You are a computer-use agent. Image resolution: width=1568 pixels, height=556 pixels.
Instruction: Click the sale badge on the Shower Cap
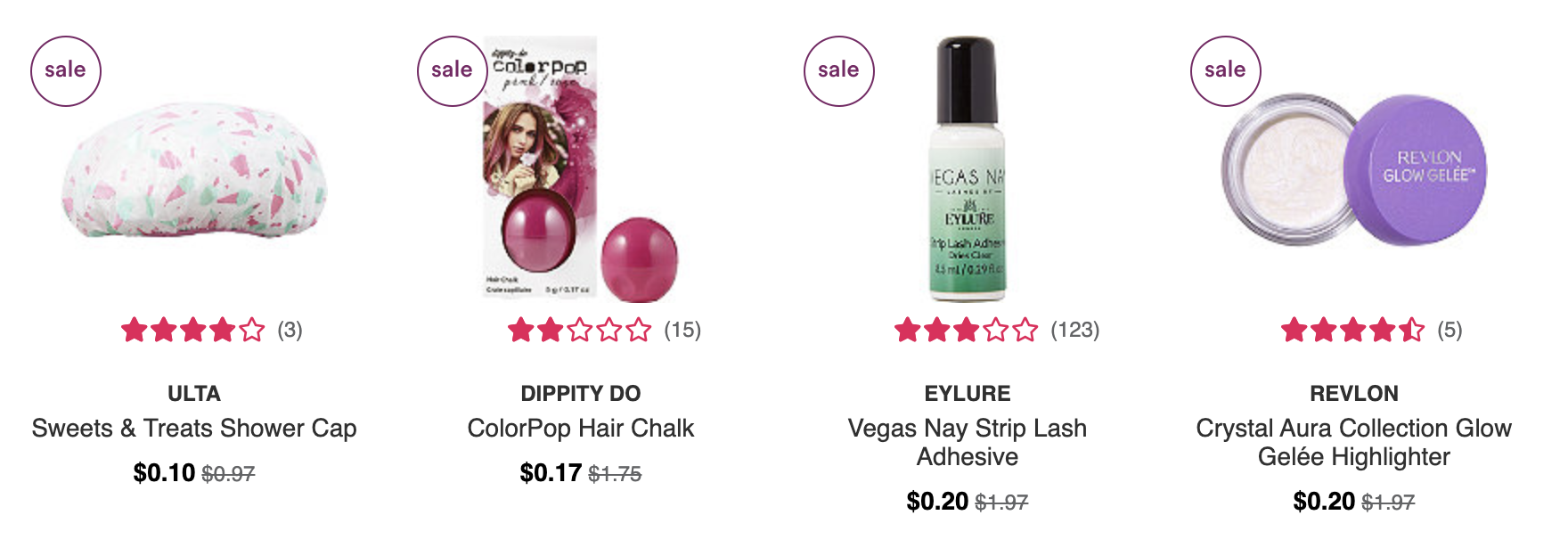point(66,71)
